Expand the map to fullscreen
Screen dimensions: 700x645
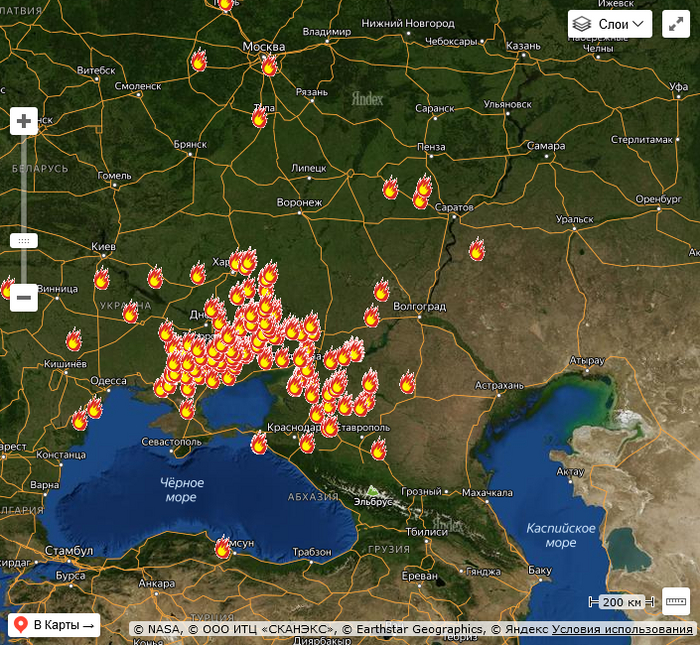[676, 24]
